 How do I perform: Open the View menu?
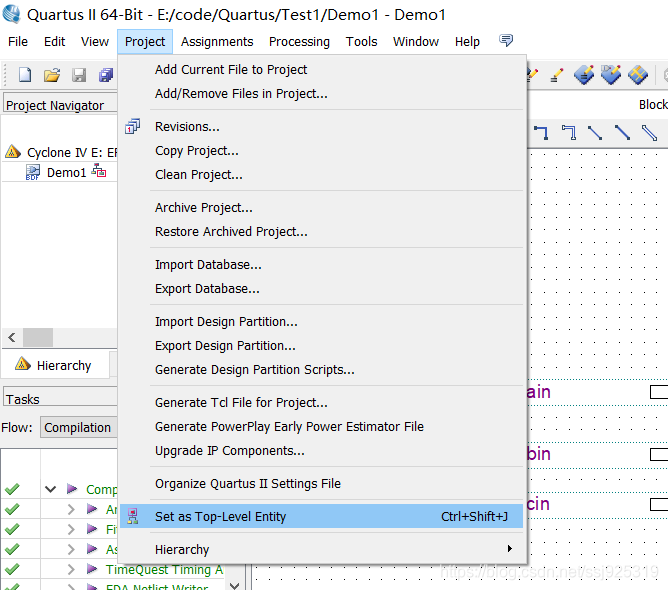point(95,42)
